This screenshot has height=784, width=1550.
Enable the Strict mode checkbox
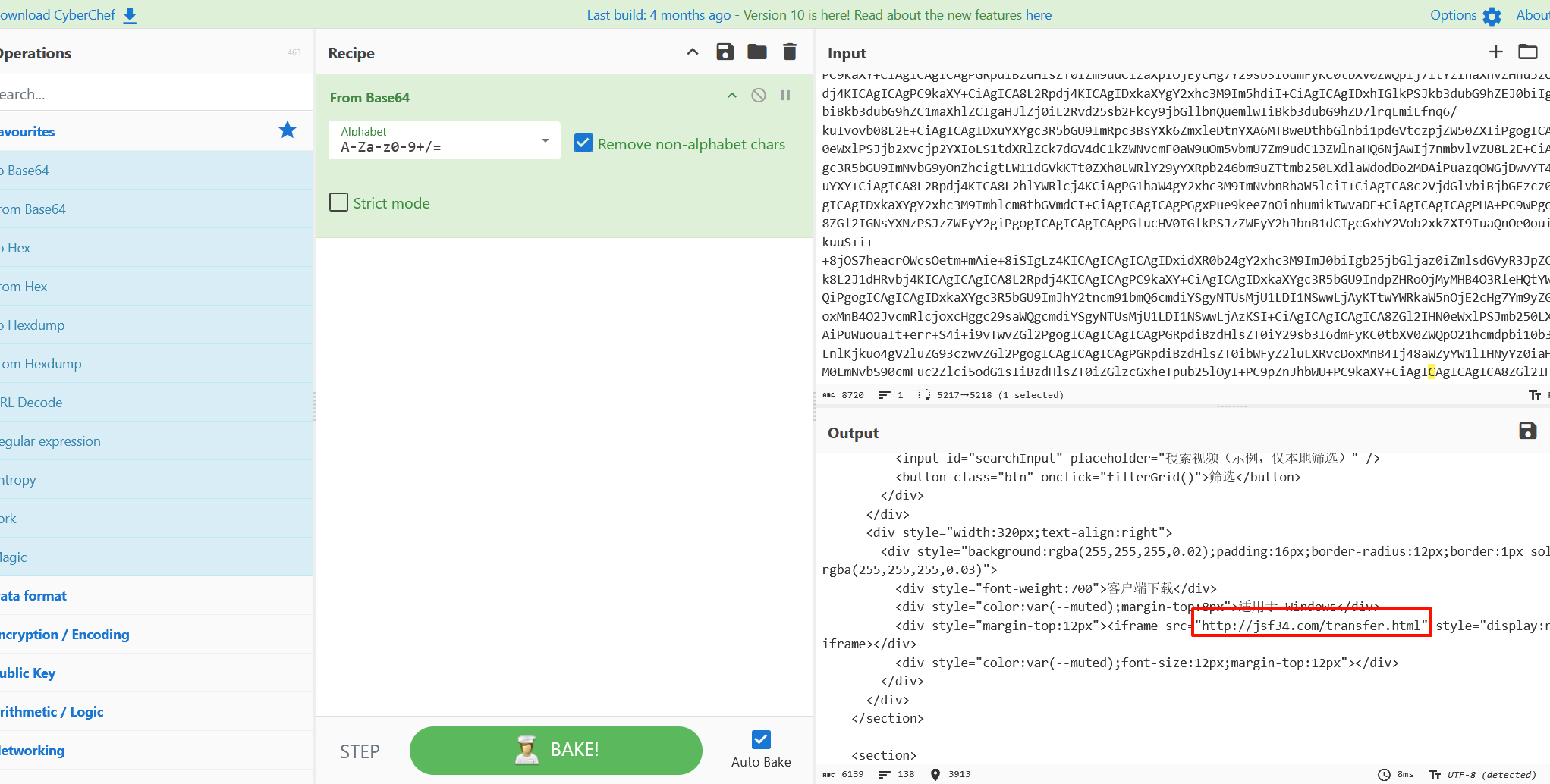click(339, 202)
